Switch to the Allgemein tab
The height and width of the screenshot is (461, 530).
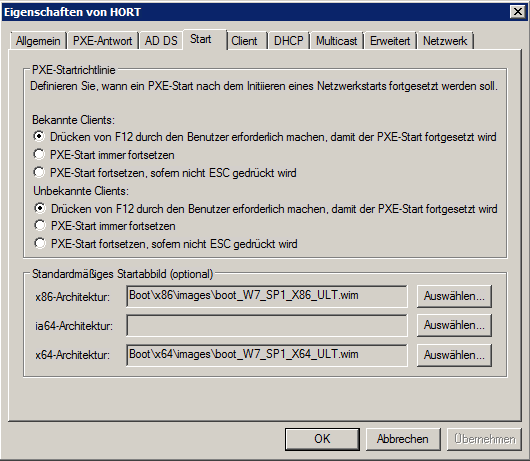[38, 41]
